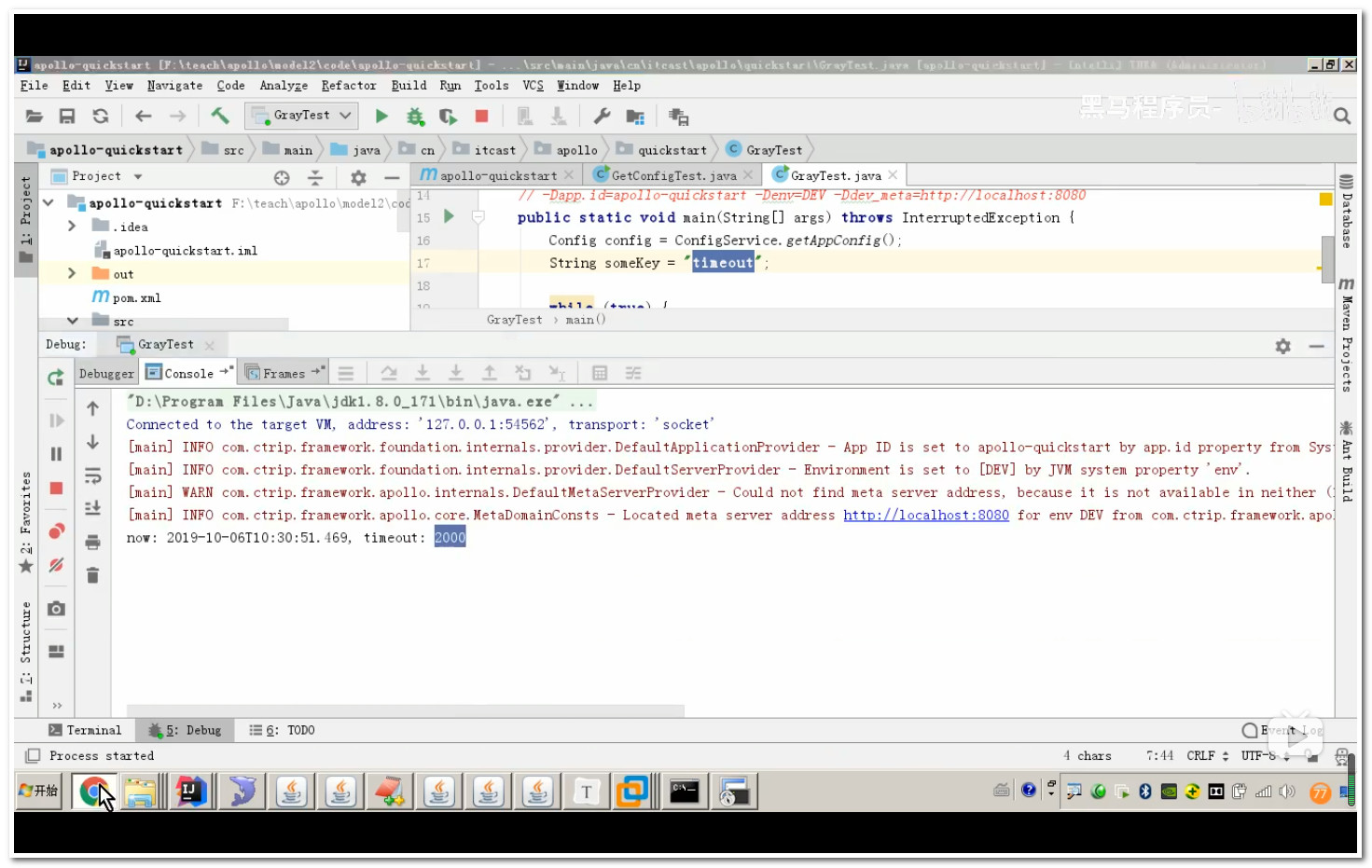Save all files with the floppy icon

67,117
